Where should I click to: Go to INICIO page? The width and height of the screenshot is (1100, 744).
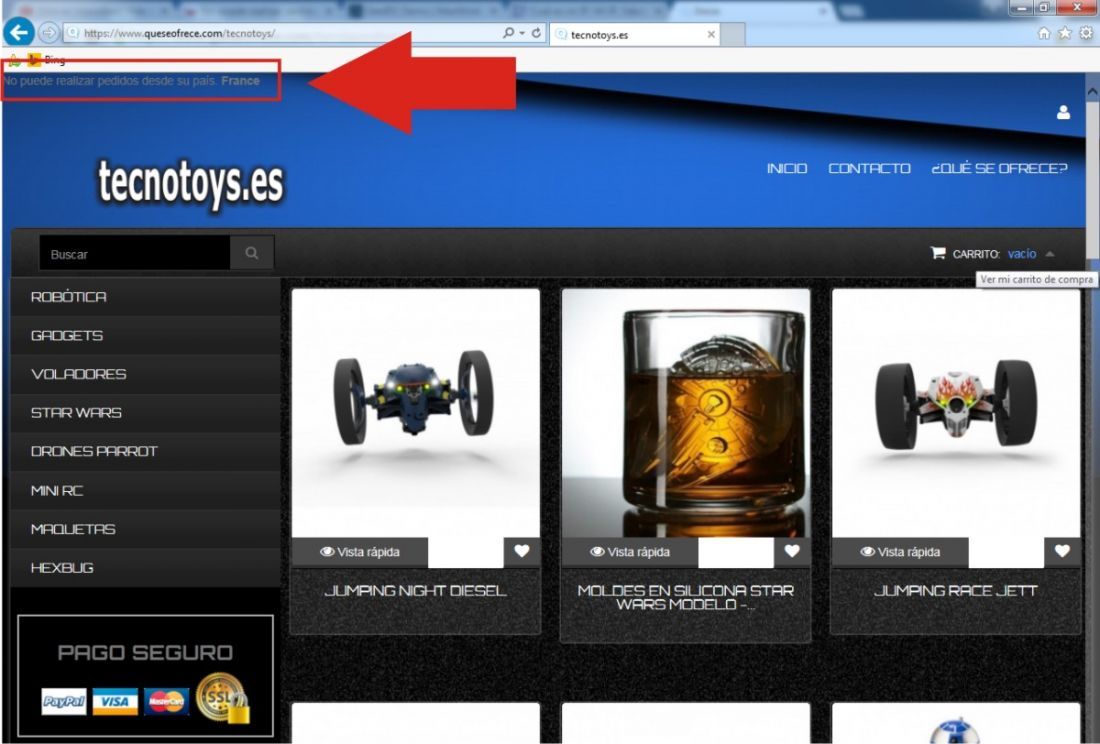coord(786,168)
